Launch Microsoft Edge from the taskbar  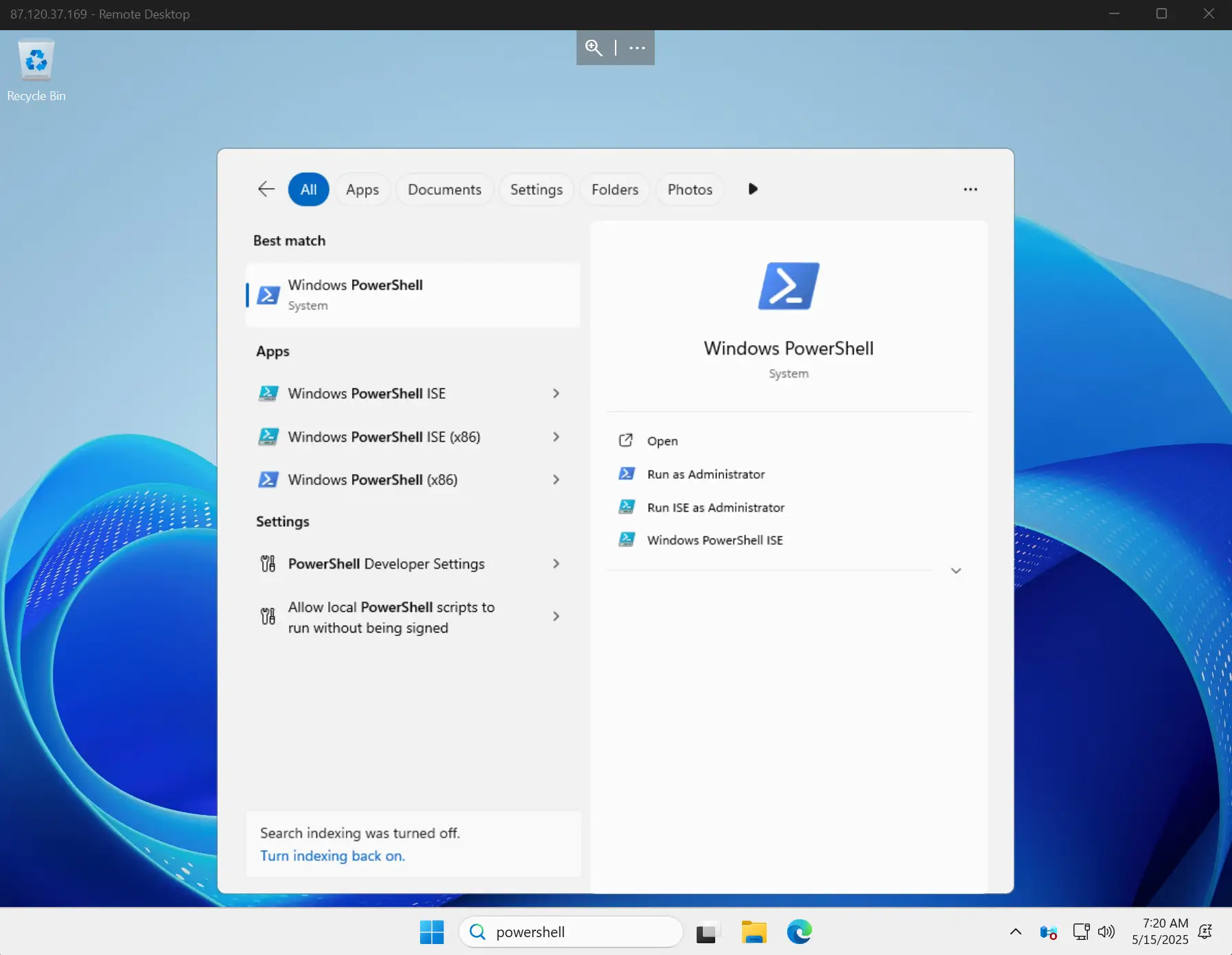(x=800, y=932)
